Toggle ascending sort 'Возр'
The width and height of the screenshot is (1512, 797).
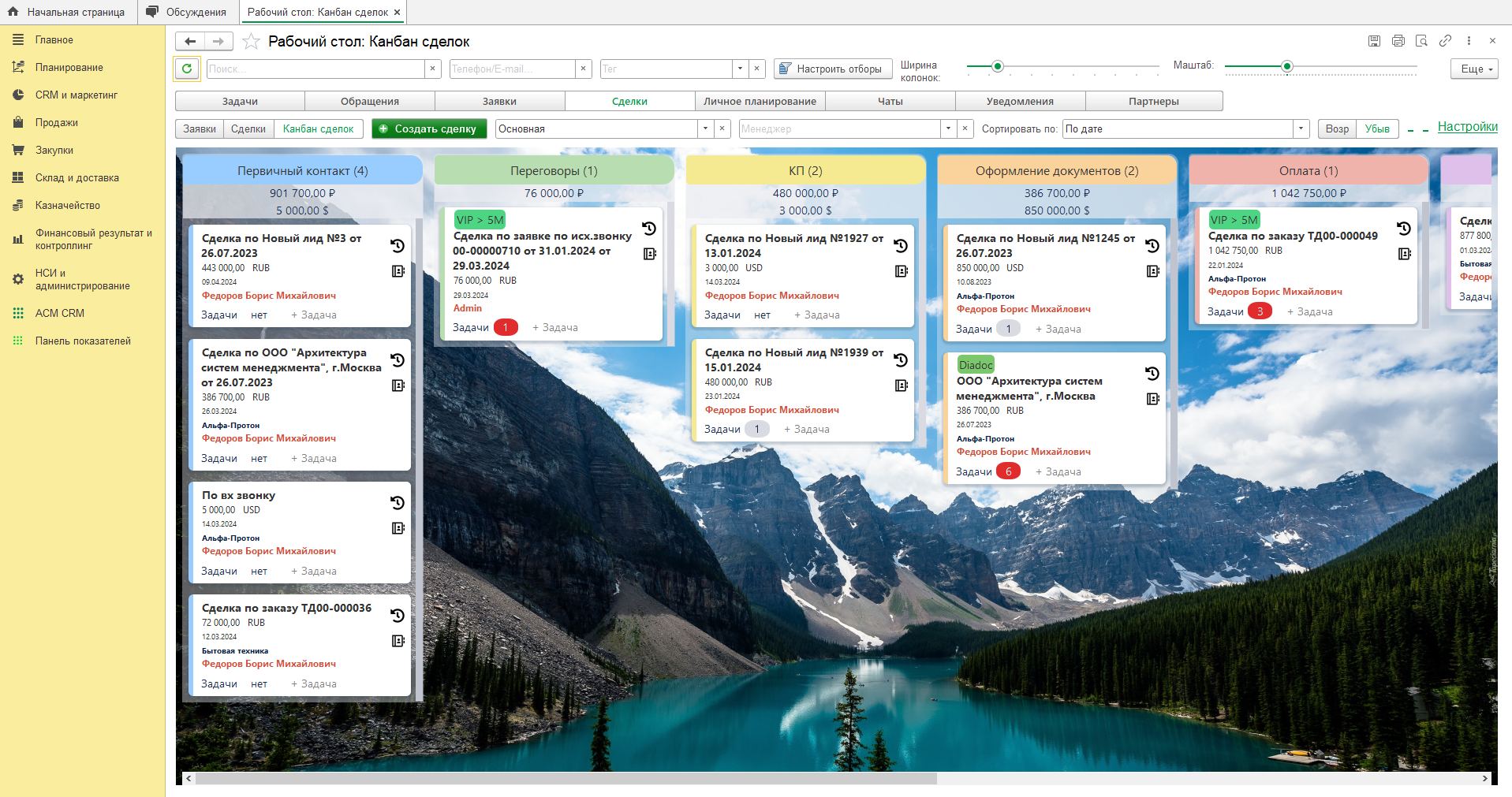coord(1337,128)
